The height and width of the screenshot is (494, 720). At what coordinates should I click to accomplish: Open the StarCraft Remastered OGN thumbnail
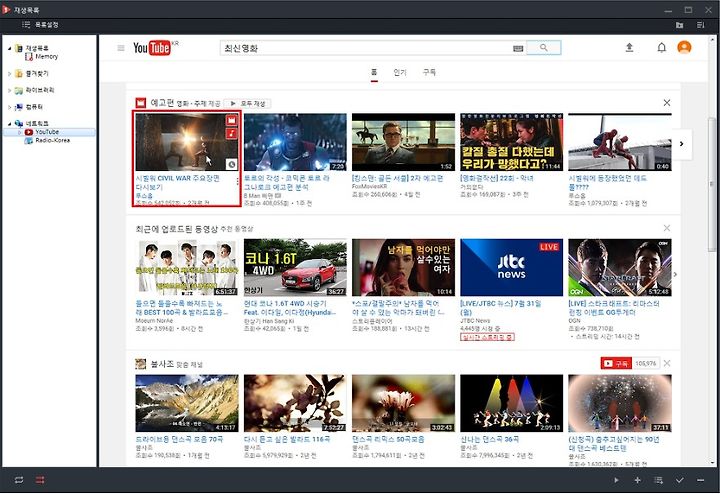pyautogui.click(x=620, y=267)
